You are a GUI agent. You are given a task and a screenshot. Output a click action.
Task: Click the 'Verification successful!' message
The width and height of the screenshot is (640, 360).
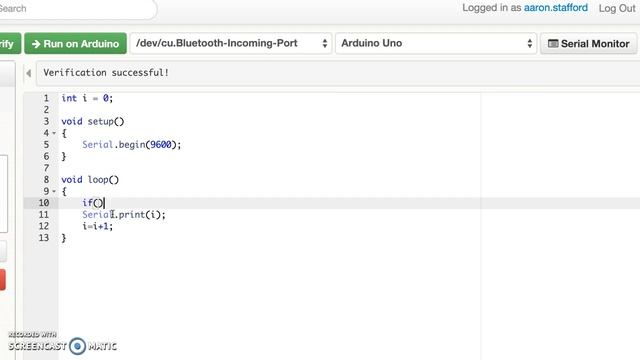[x=106, y=73]
